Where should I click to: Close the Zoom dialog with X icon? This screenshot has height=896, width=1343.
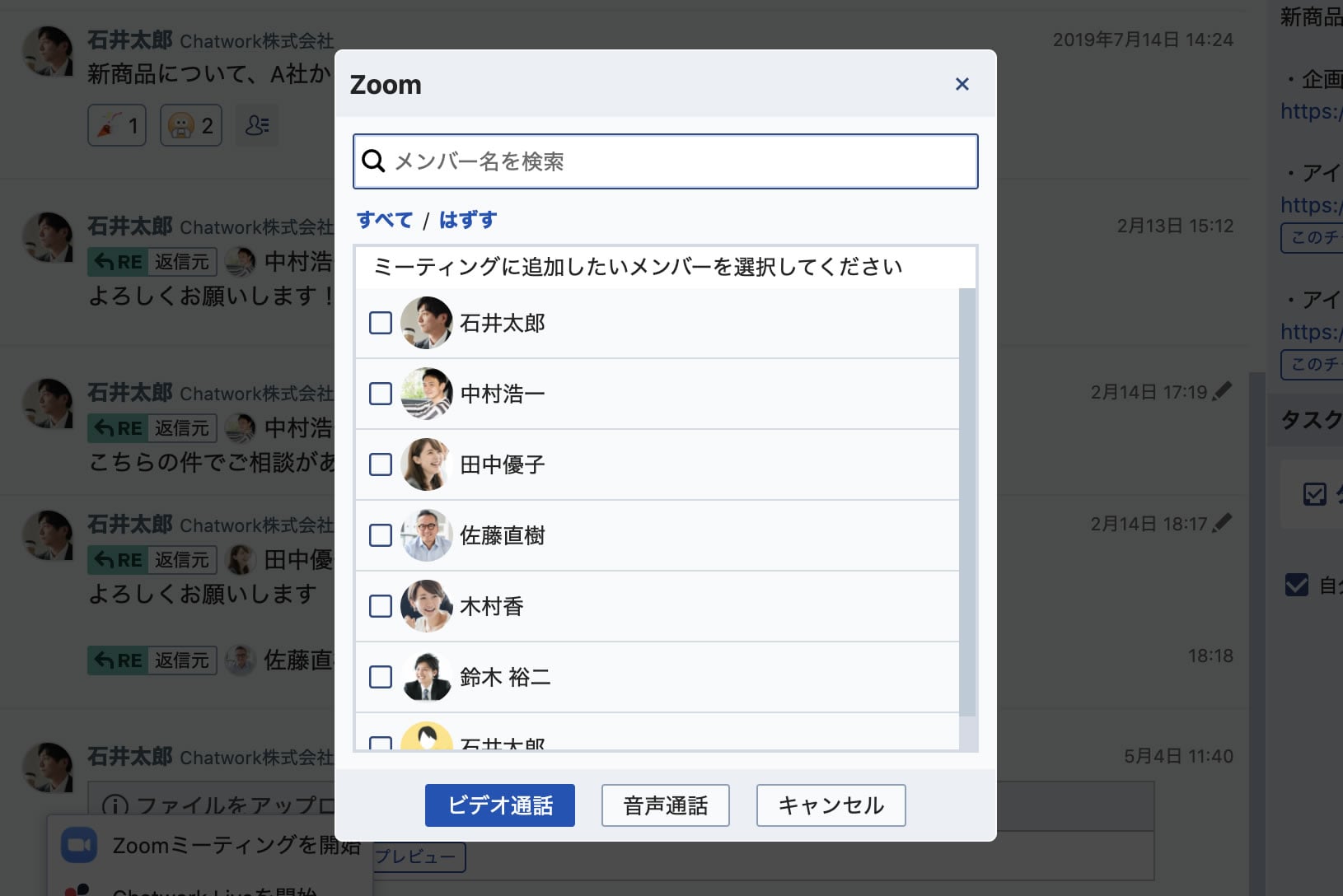(962, 84)
